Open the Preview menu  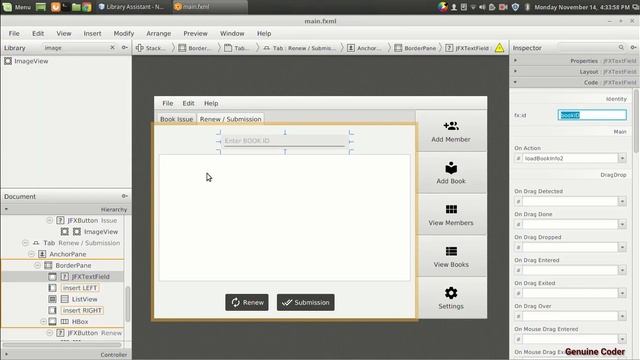pyautogui.click(x=195, y=33)
